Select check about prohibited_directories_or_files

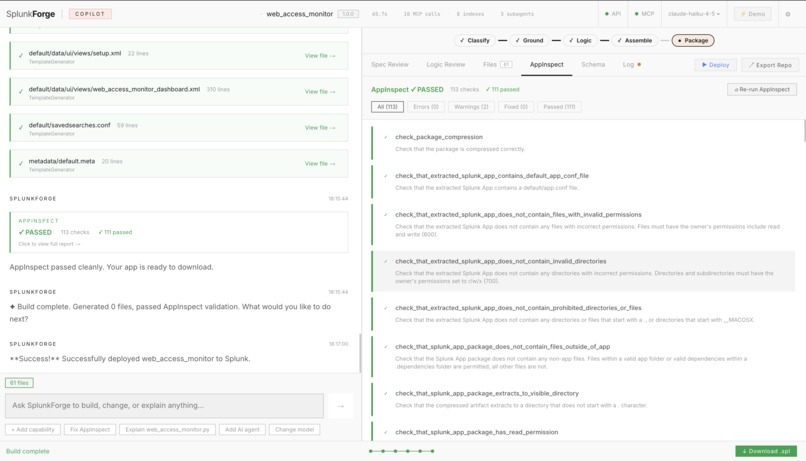tap(583, 314)
